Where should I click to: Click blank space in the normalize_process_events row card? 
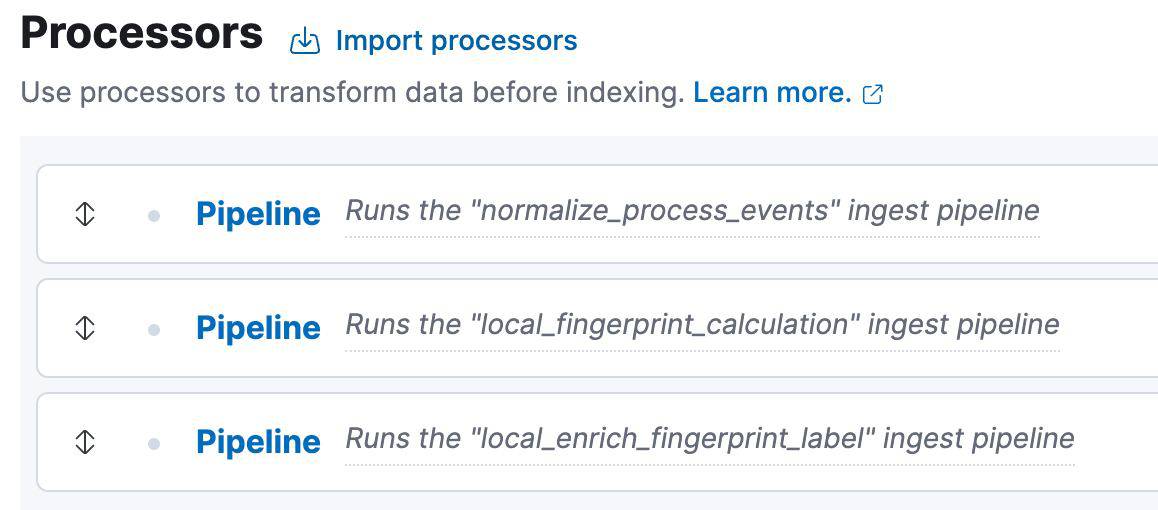click(x=1100, y=213)
